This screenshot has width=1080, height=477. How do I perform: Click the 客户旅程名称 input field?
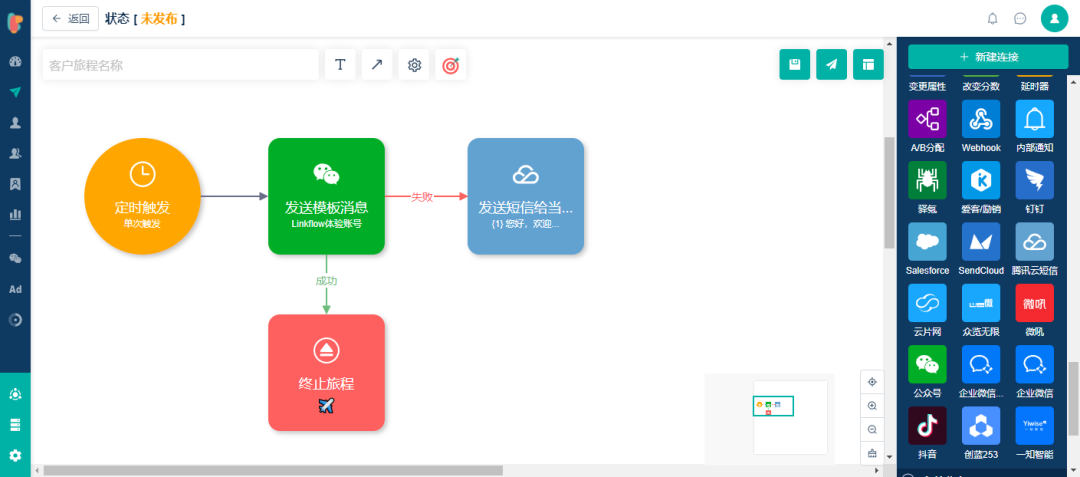pyautogui.click(x=180, y=65)
